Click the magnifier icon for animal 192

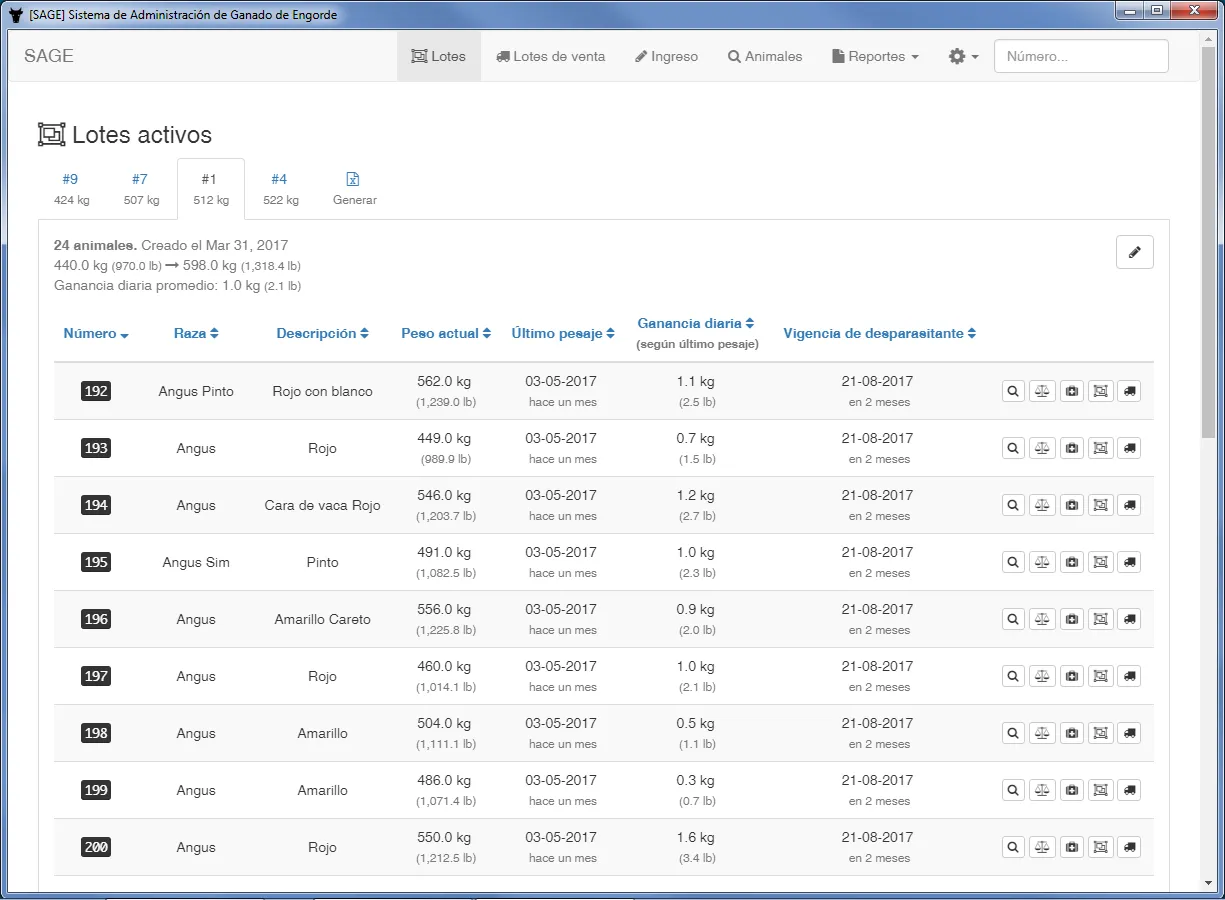(1013, 391)
